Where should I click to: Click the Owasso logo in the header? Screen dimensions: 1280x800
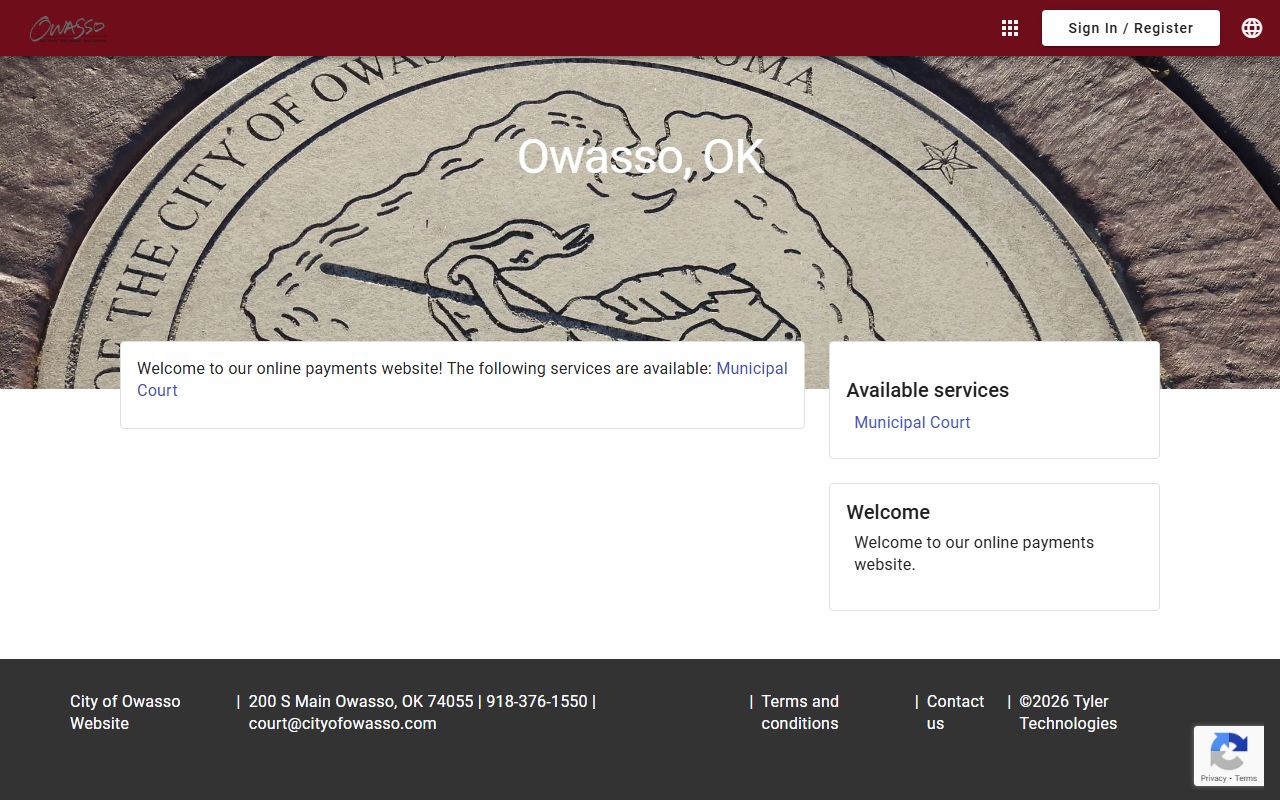(x=68, y=28)
